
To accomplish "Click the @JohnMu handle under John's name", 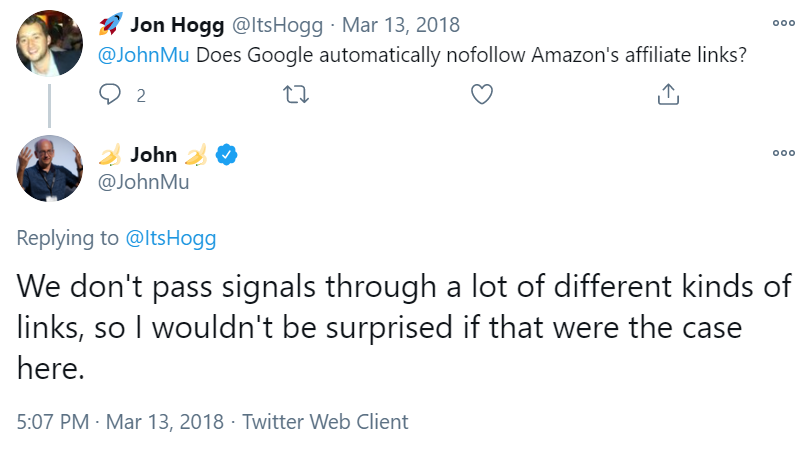I will click(142, 181).
